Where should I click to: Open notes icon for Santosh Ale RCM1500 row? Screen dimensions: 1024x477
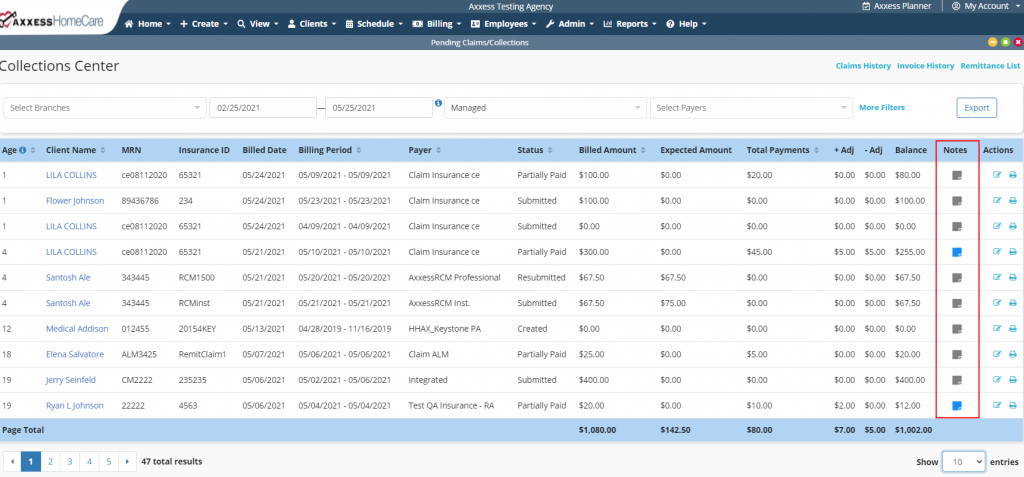957,278
